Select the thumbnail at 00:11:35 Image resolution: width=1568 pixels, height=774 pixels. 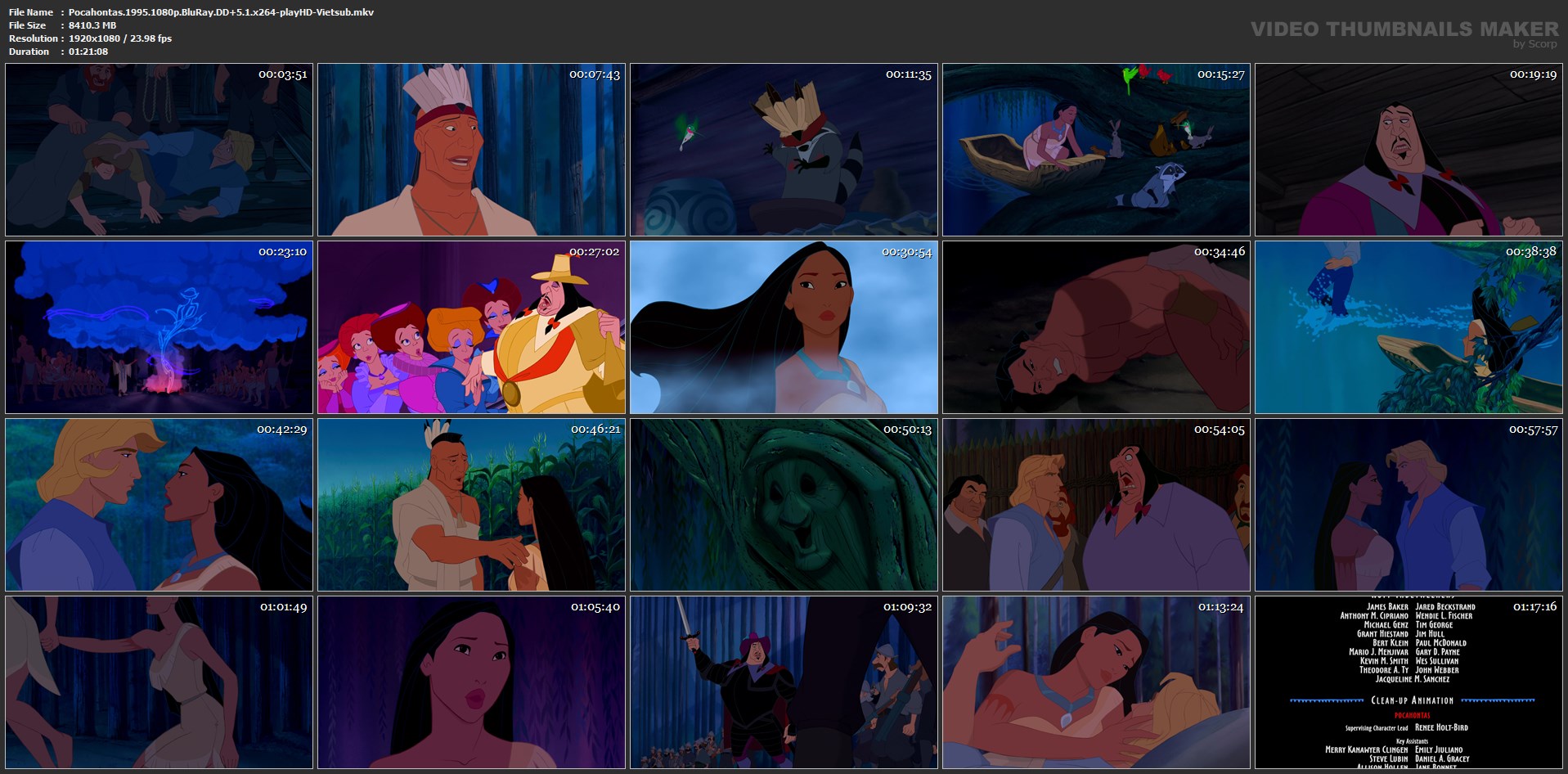[x=784, y=150]
